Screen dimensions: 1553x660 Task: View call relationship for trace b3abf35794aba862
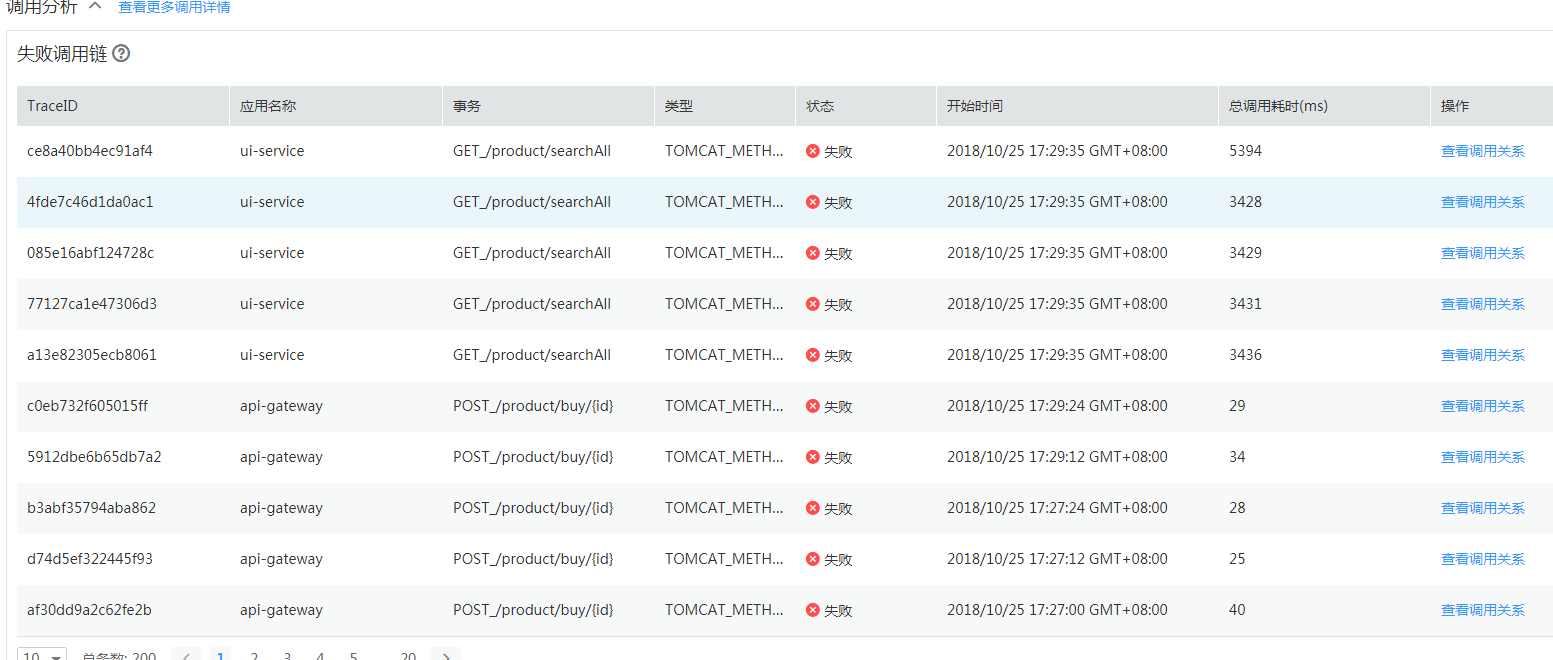pyautogui.click(x=1482, y=509)
